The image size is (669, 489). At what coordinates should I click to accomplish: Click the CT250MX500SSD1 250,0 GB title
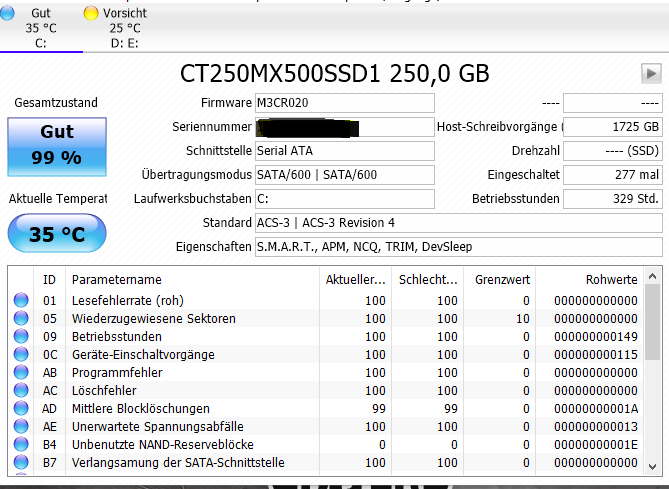point(334,73)
